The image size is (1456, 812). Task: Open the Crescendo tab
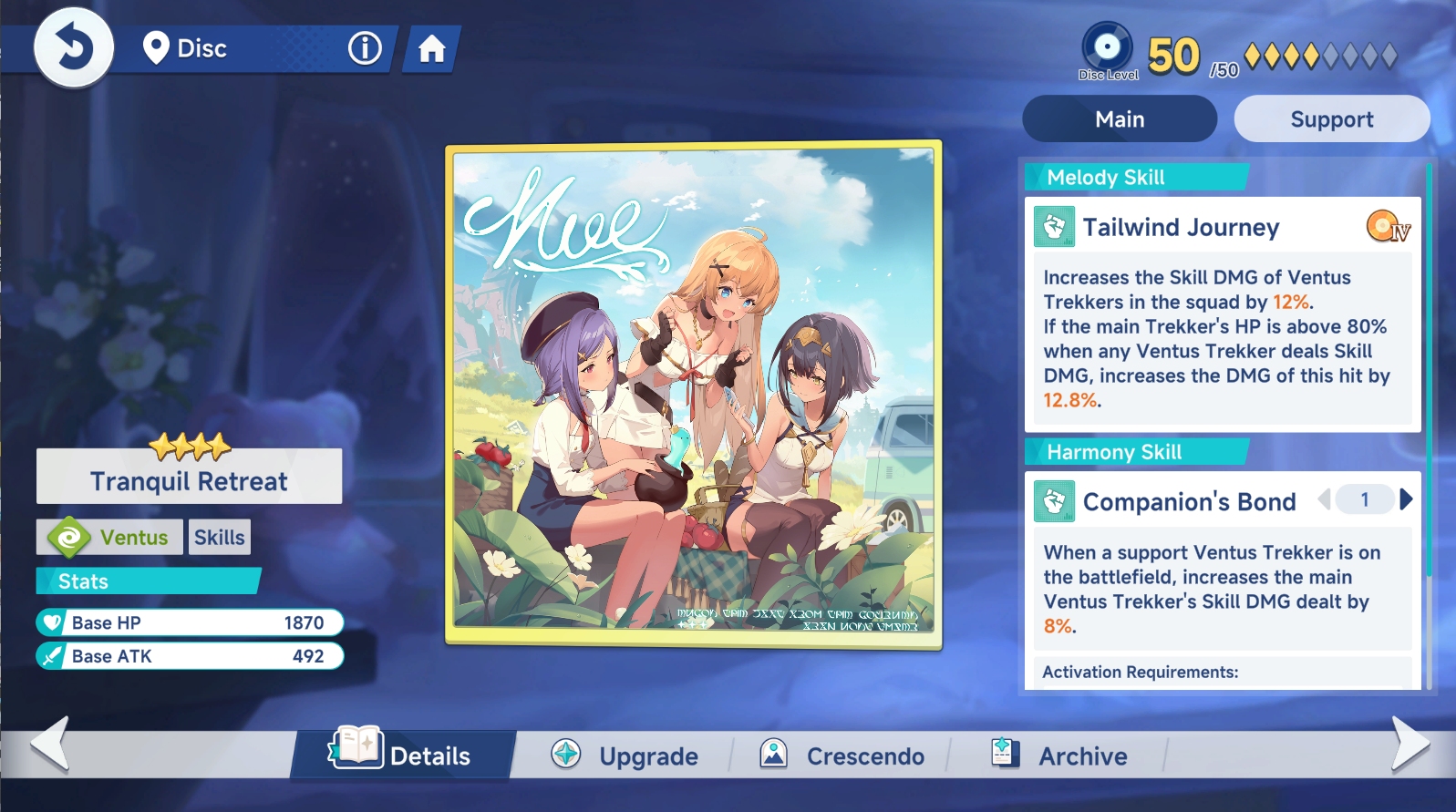point(842,755)
